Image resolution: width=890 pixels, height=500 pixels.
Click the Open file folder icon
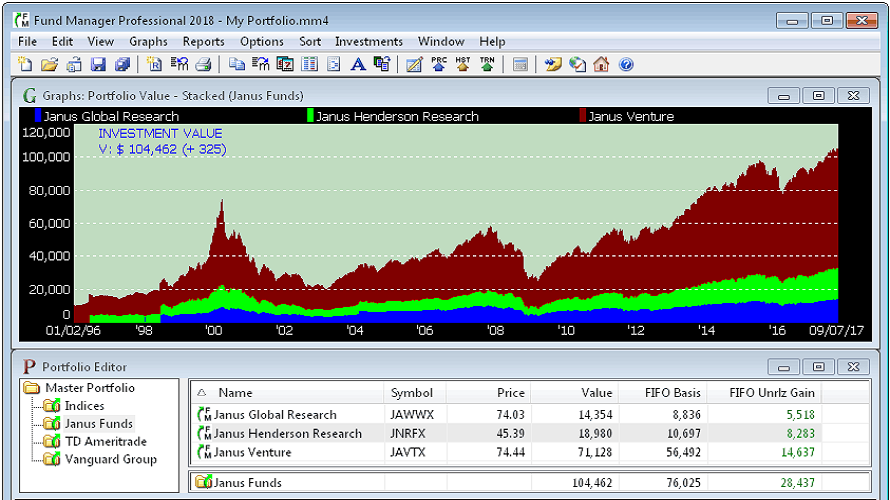(49, 65)
